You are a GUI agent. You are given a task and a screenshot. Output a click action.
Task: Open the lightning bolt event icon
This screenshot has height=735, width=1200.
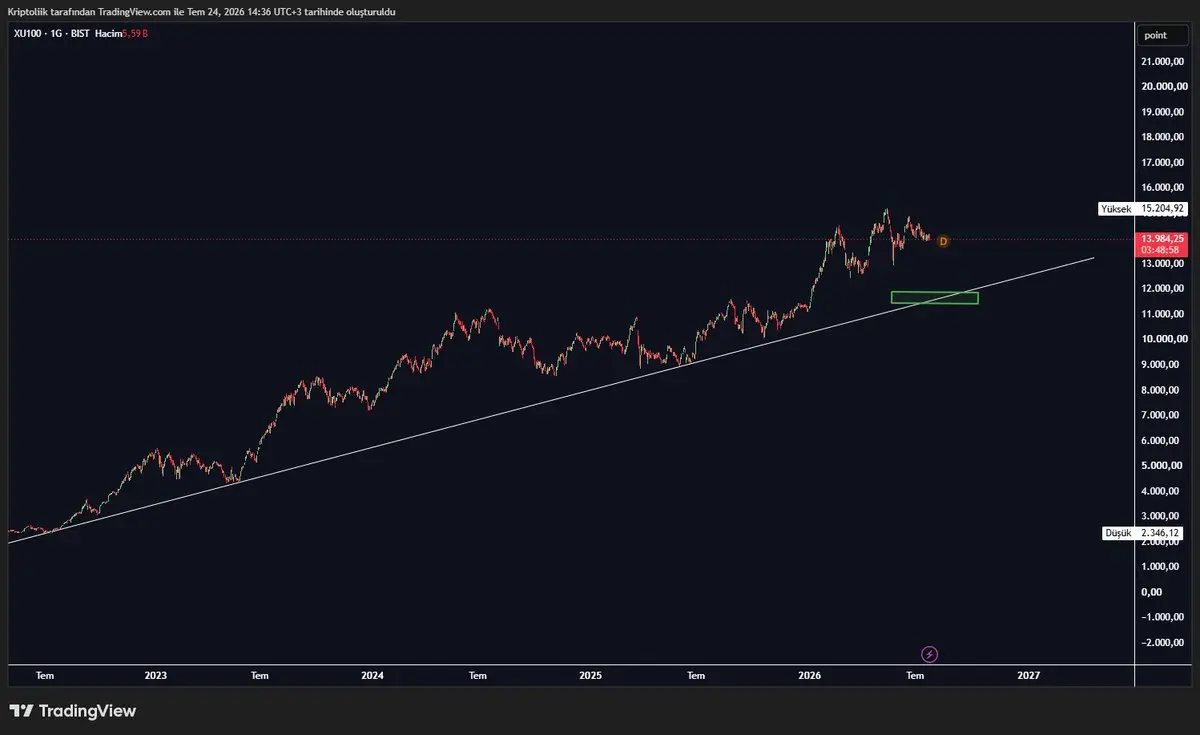click(930, 654)
